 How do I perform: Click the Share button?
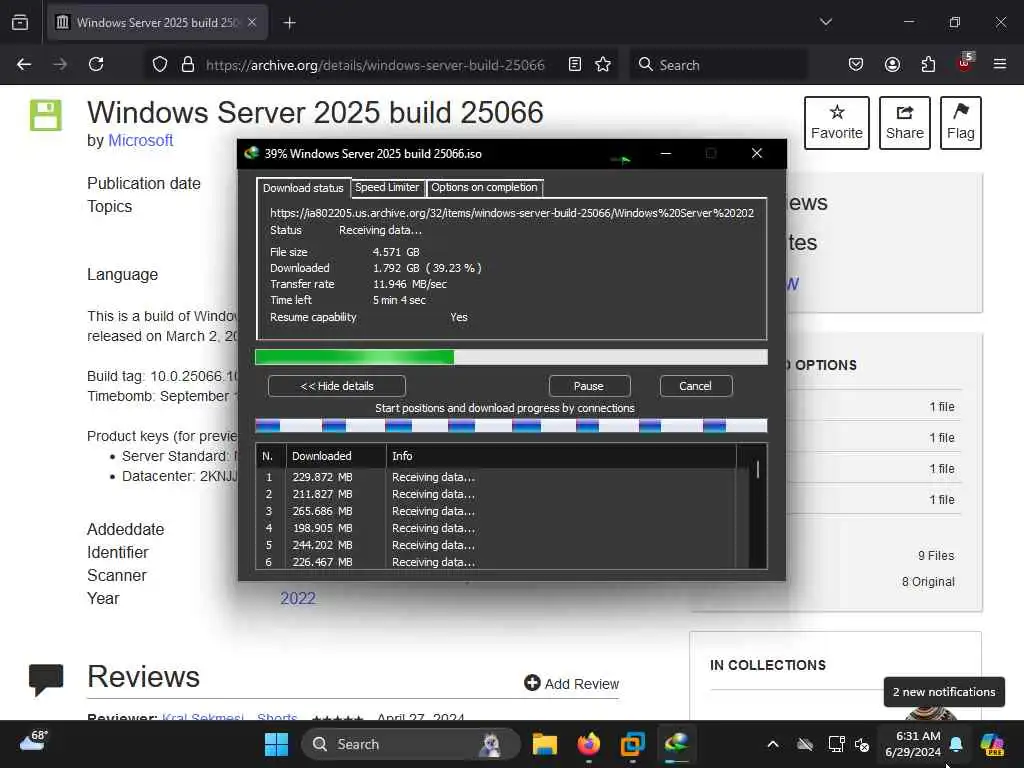tap(904, 123)
